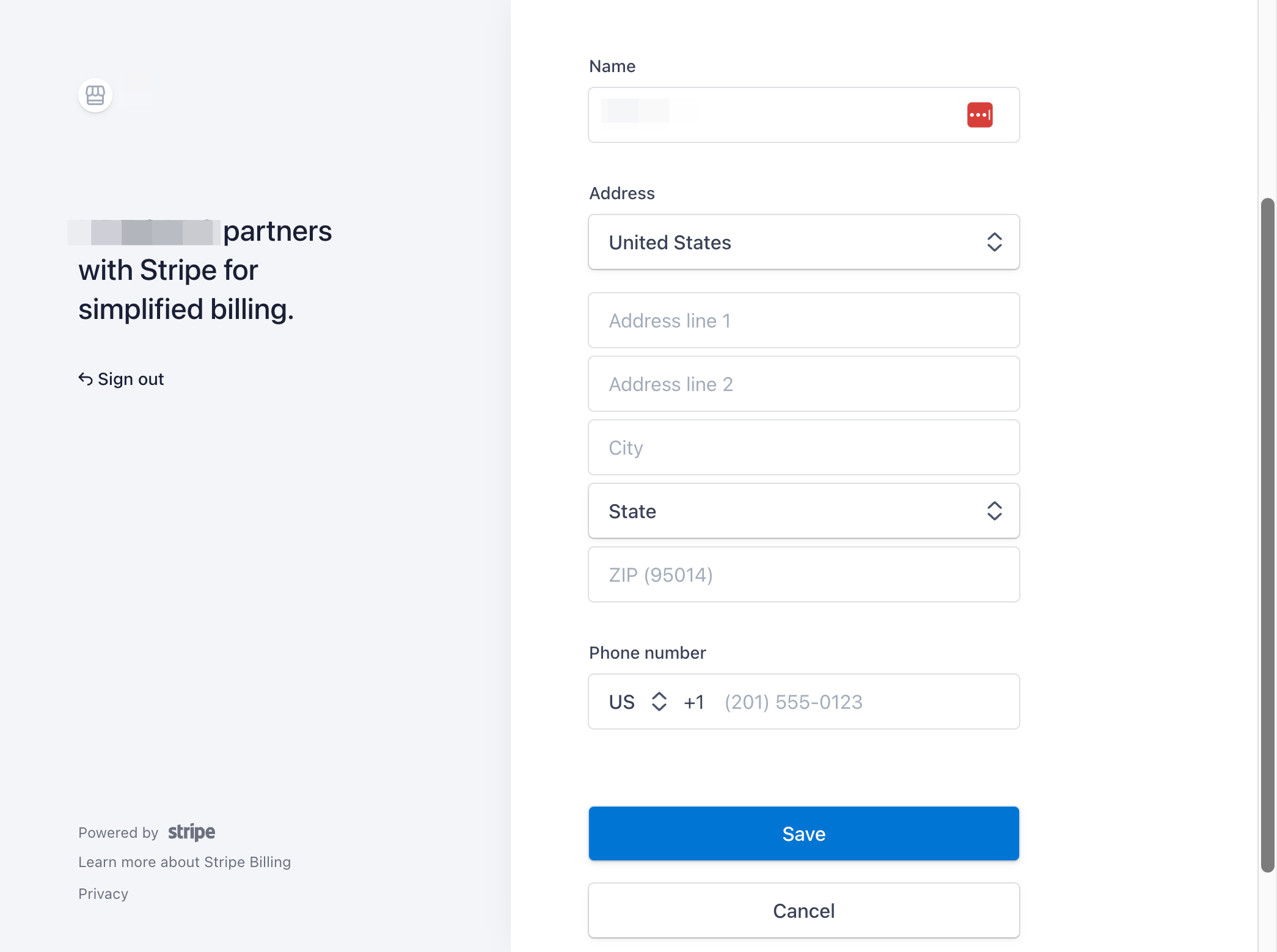
Task: Click the Address line 1 field
Action: click(803, 320)
